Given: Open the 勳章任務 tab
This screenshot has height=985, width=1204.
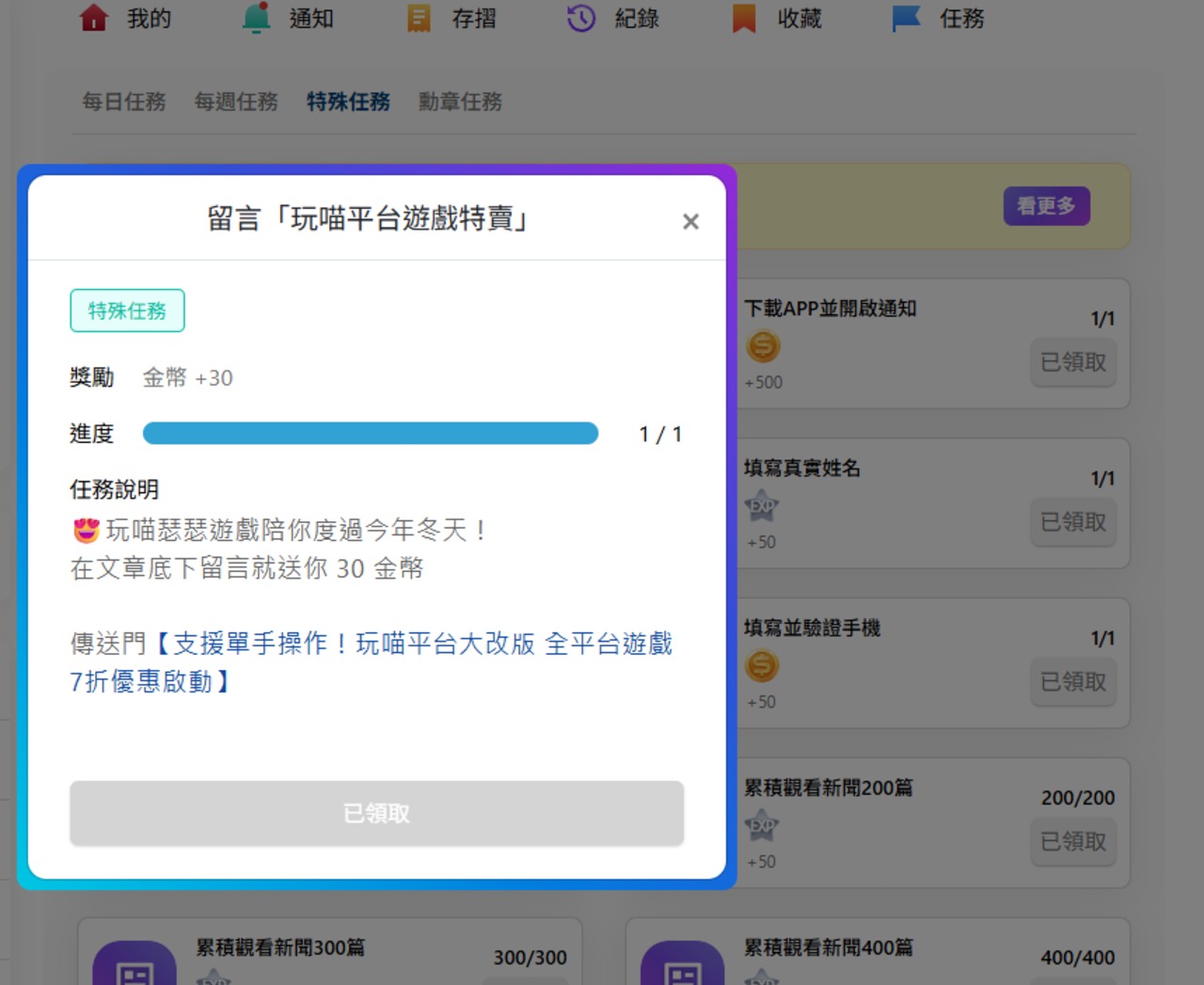Looking at the screenshot, I should click(460, 102).
